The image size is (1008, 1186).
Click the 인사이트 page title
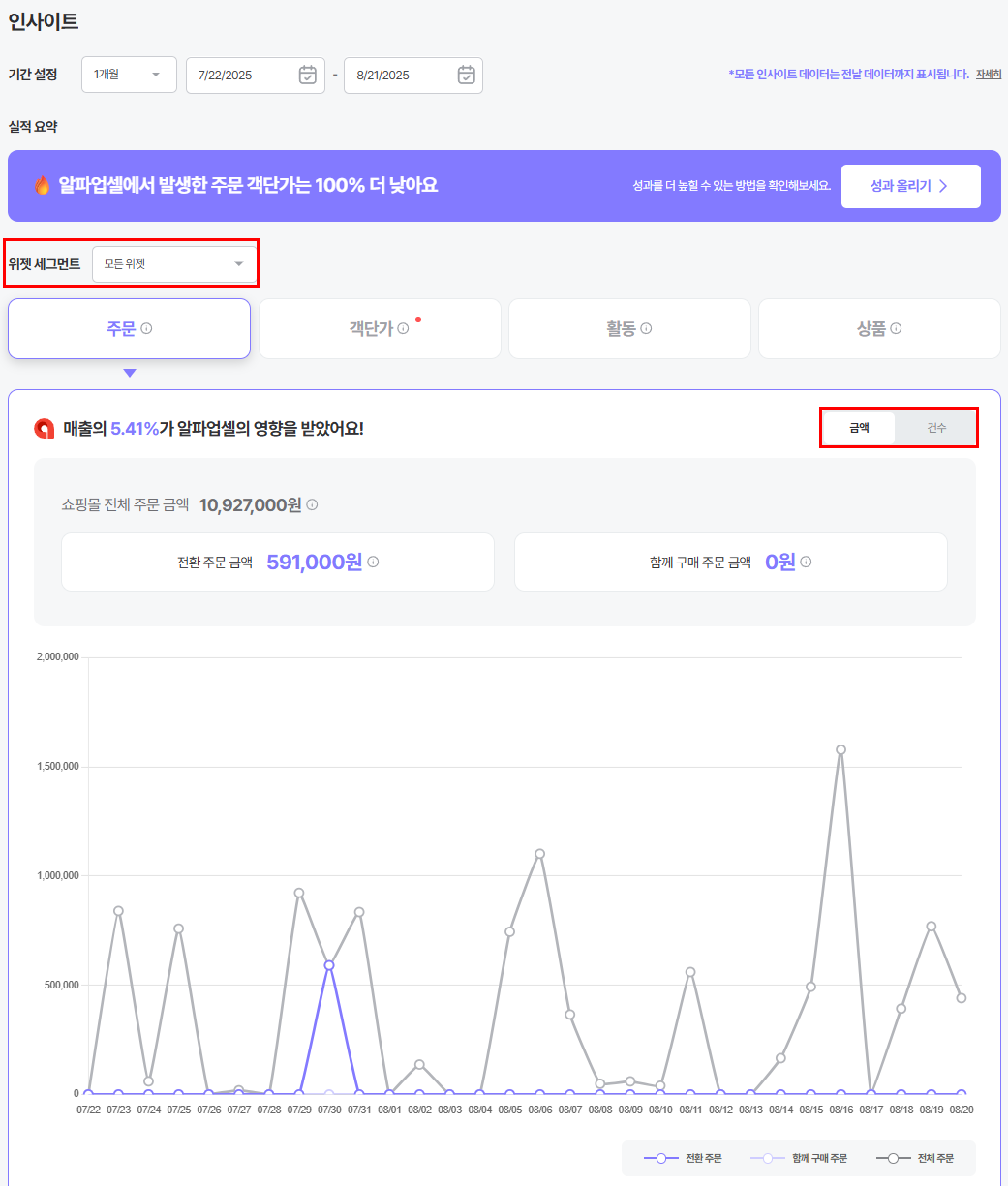pyautogui.click(x=44, y=20)
